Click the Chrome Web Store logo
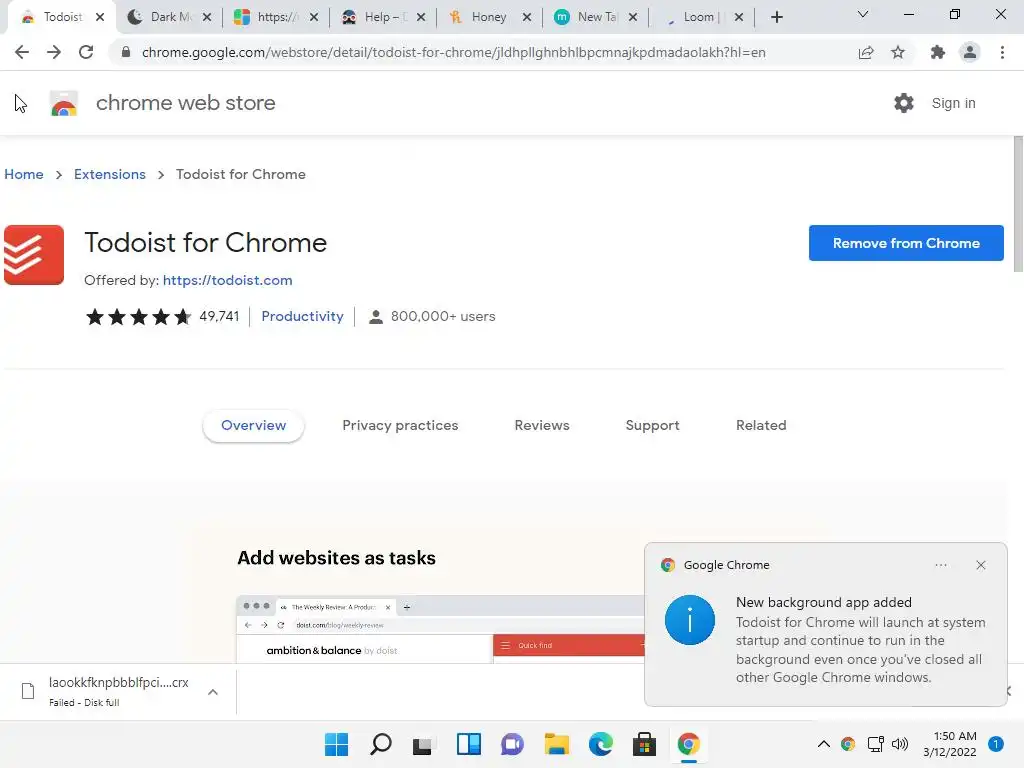 point(64,103)
